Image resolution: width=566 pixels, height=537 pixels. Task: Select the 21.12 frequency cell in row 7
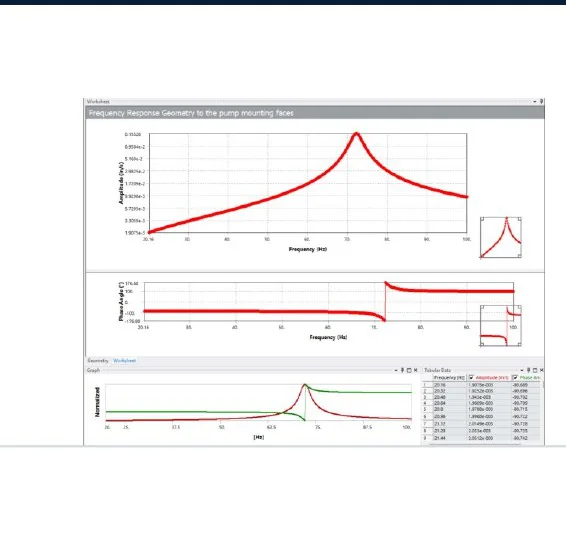449,424
